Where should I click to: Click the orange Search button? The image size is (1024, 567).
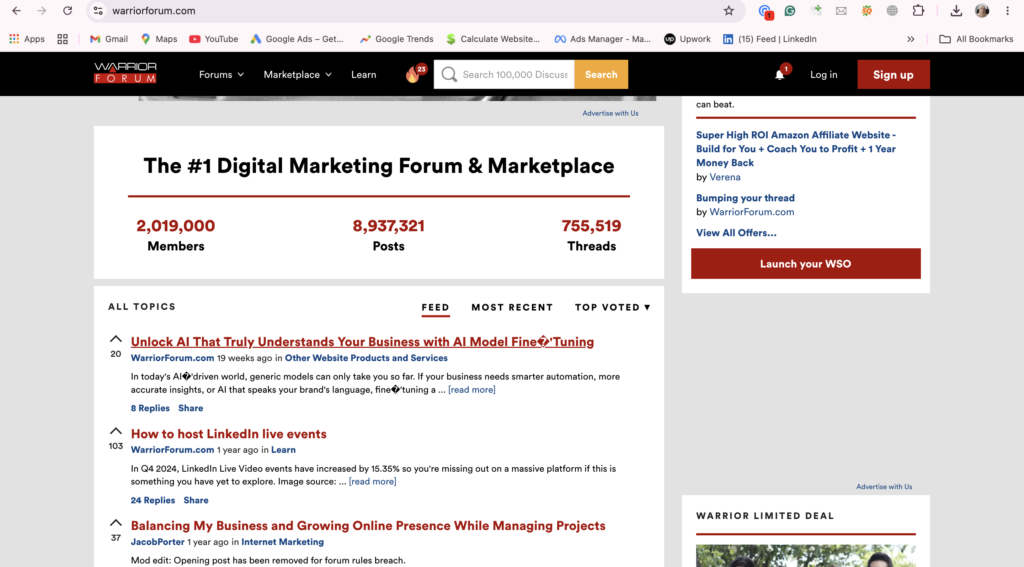(601, 74)
